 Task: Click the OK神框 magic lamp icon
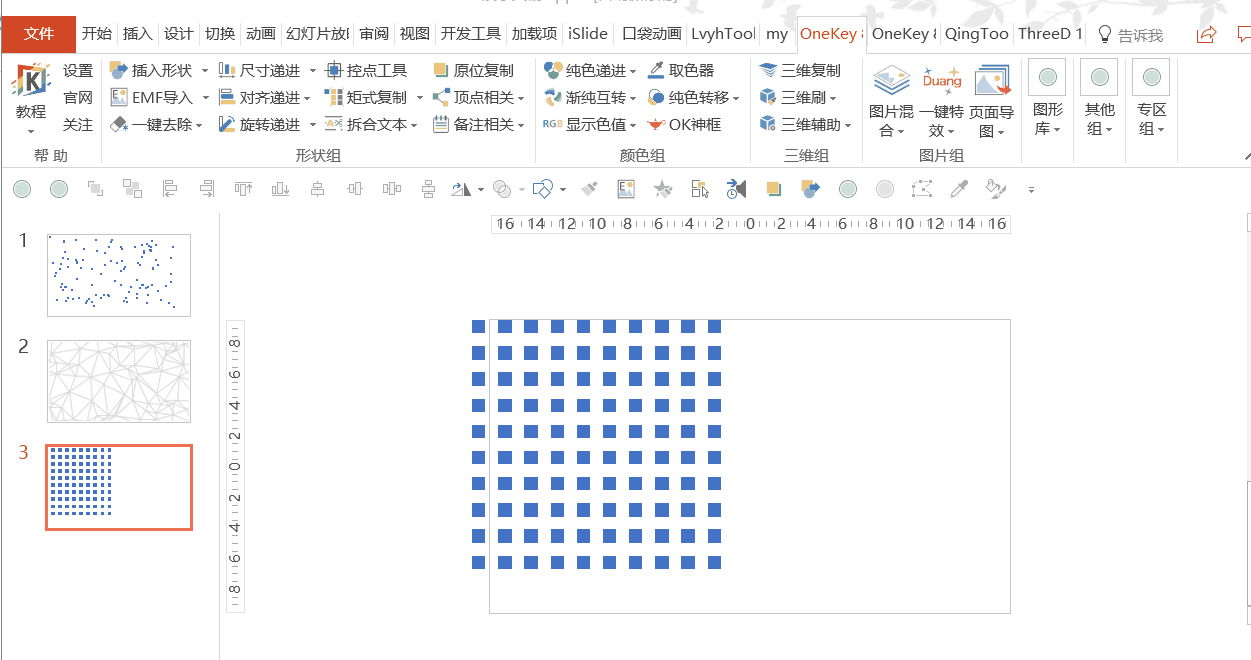[x=656, y=125]
